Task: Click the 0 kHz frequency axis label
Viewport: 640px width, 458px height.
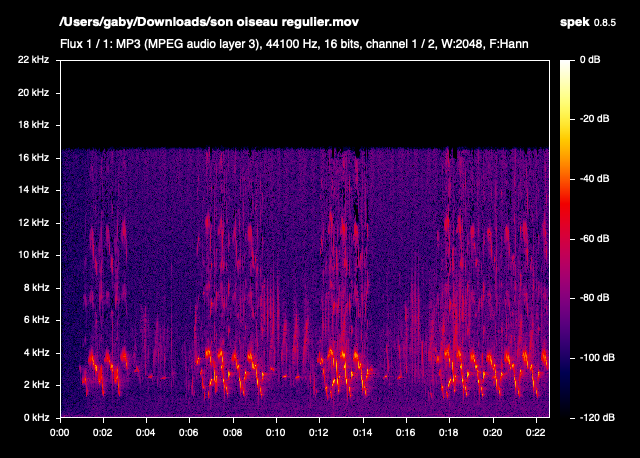Action: pyautogui.click(x=35, y=416)
